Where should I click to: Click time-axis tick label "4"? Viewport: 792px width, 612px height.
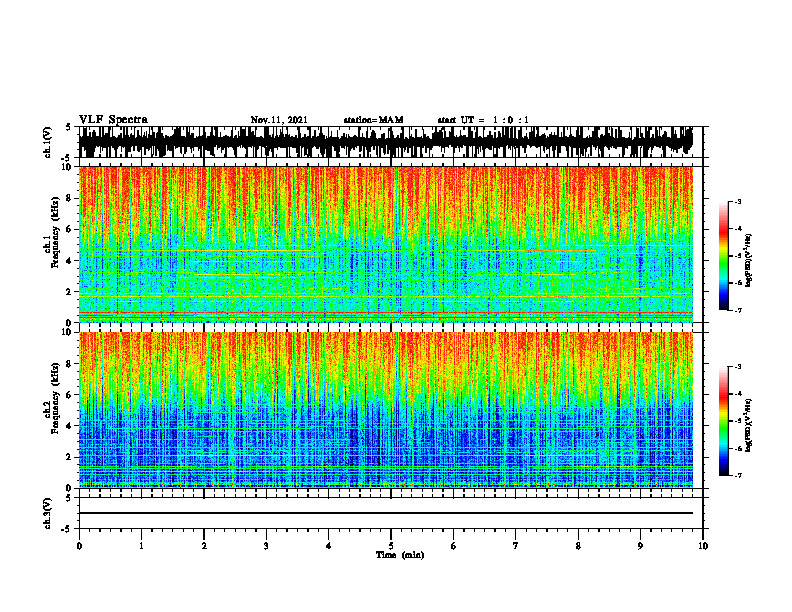[329, 546]
